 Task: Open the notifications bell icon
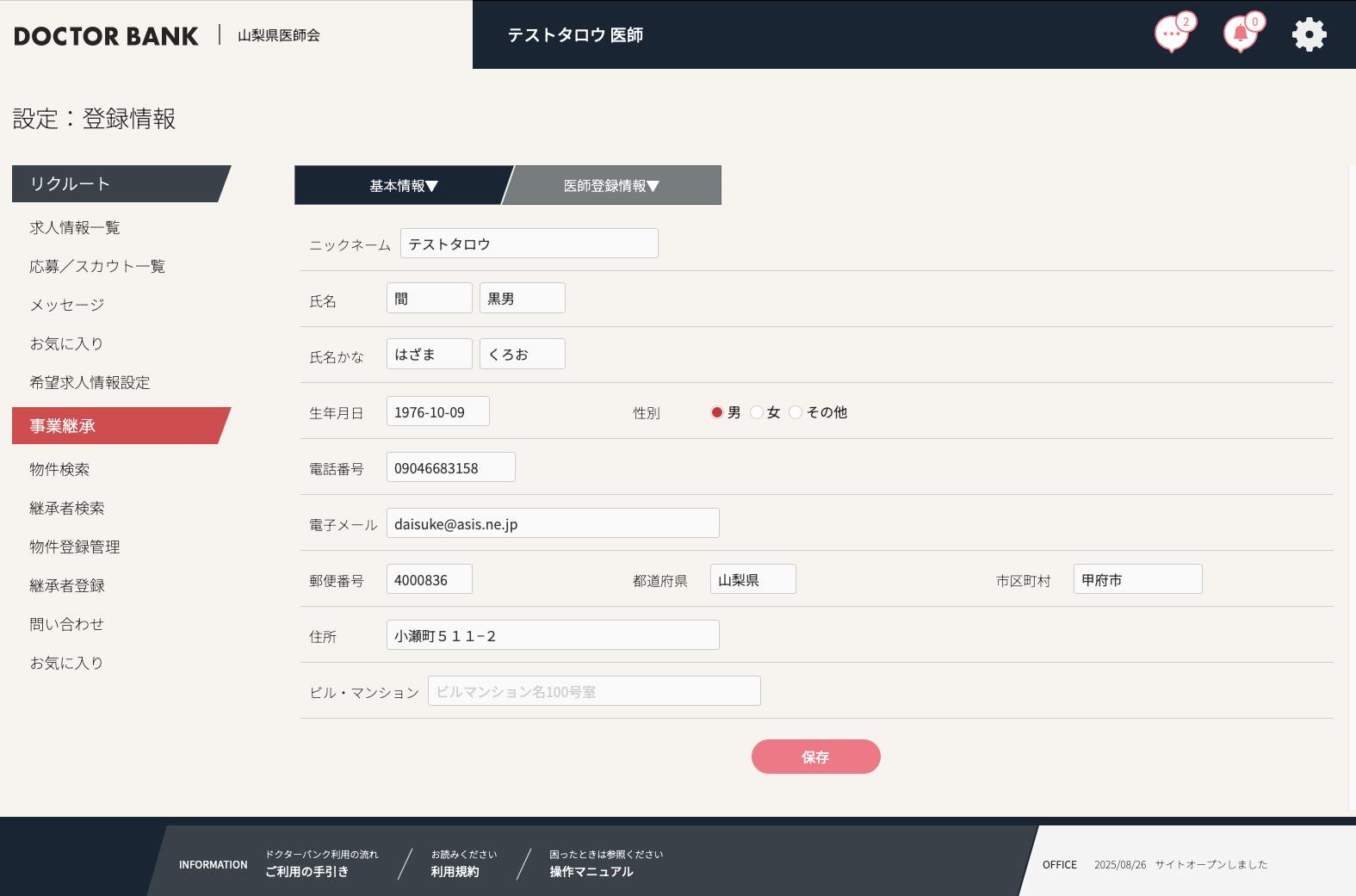tap(1240, 34)
